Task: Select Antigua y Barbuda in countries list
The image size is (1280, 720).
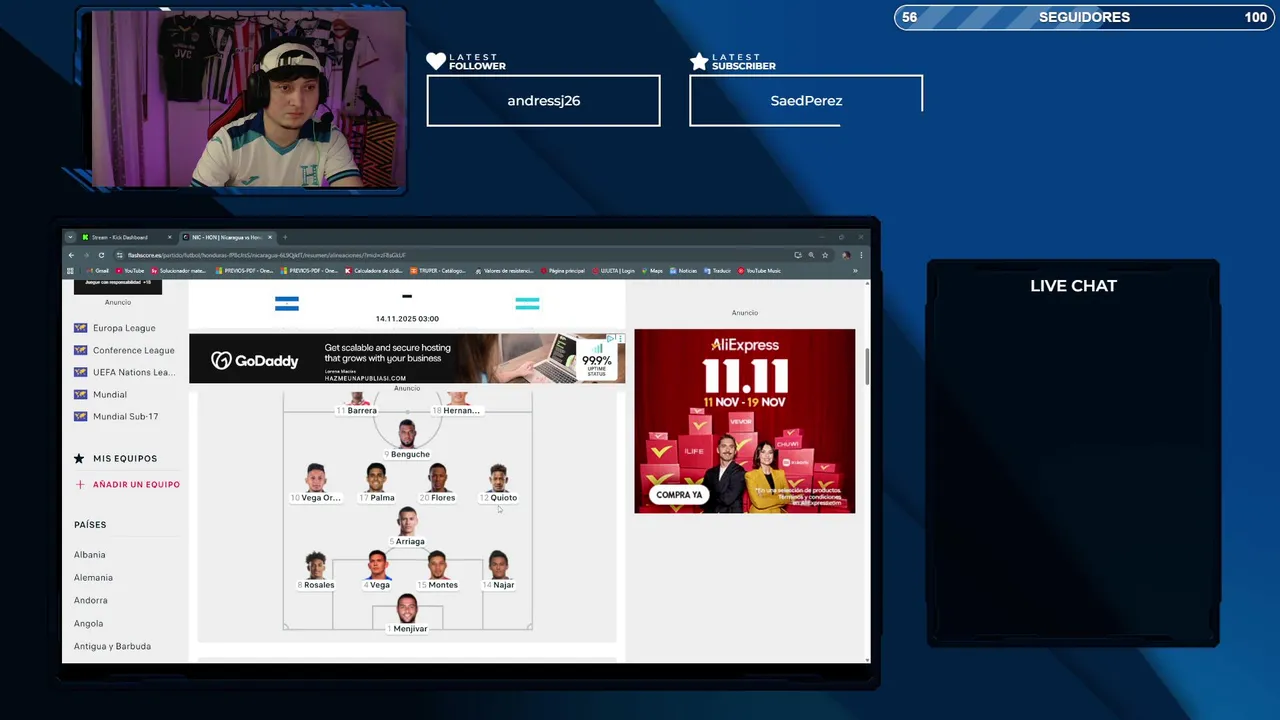Action: tap(112, 647)
